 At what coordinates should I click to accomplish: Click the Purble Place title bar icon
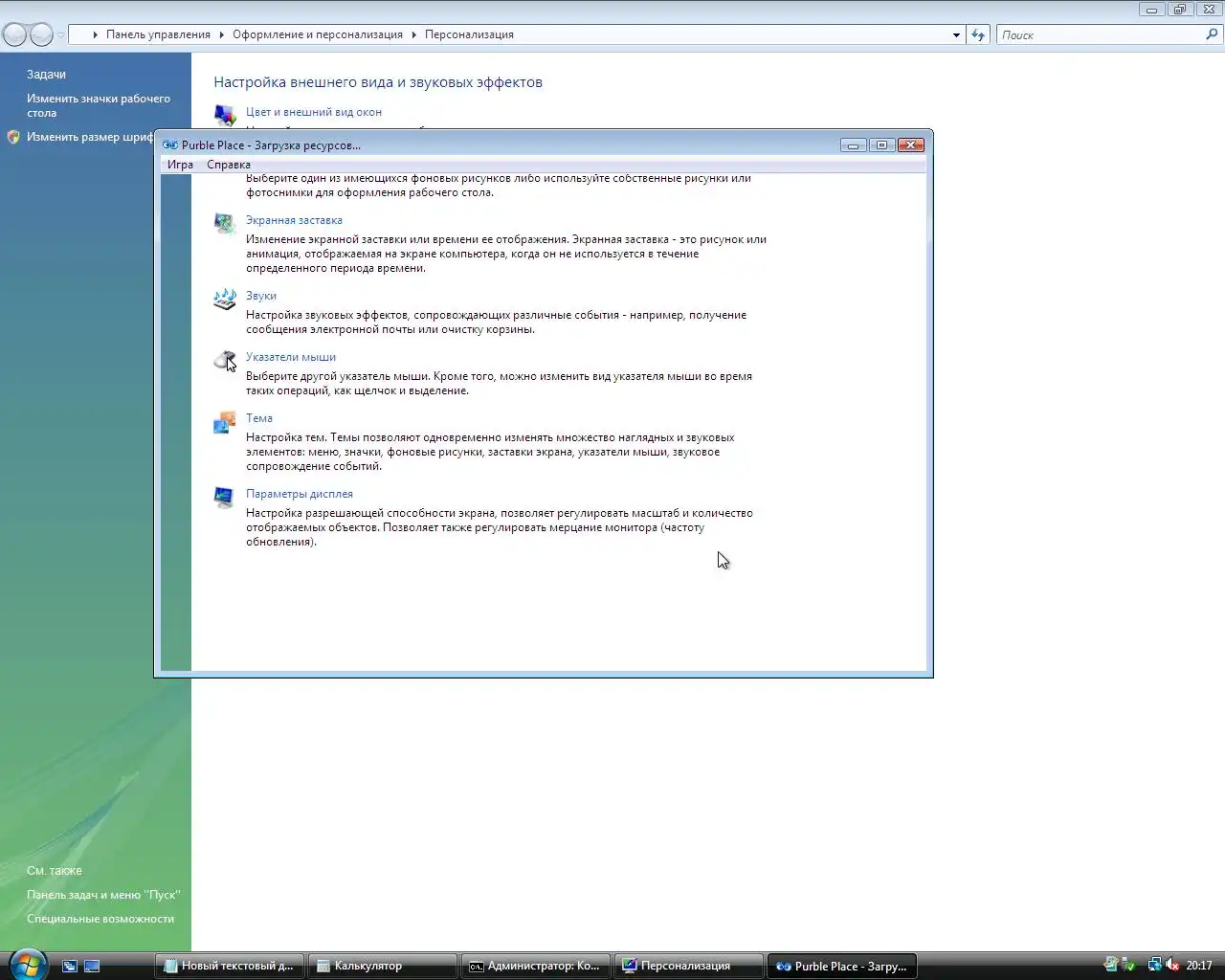[170, 145]
